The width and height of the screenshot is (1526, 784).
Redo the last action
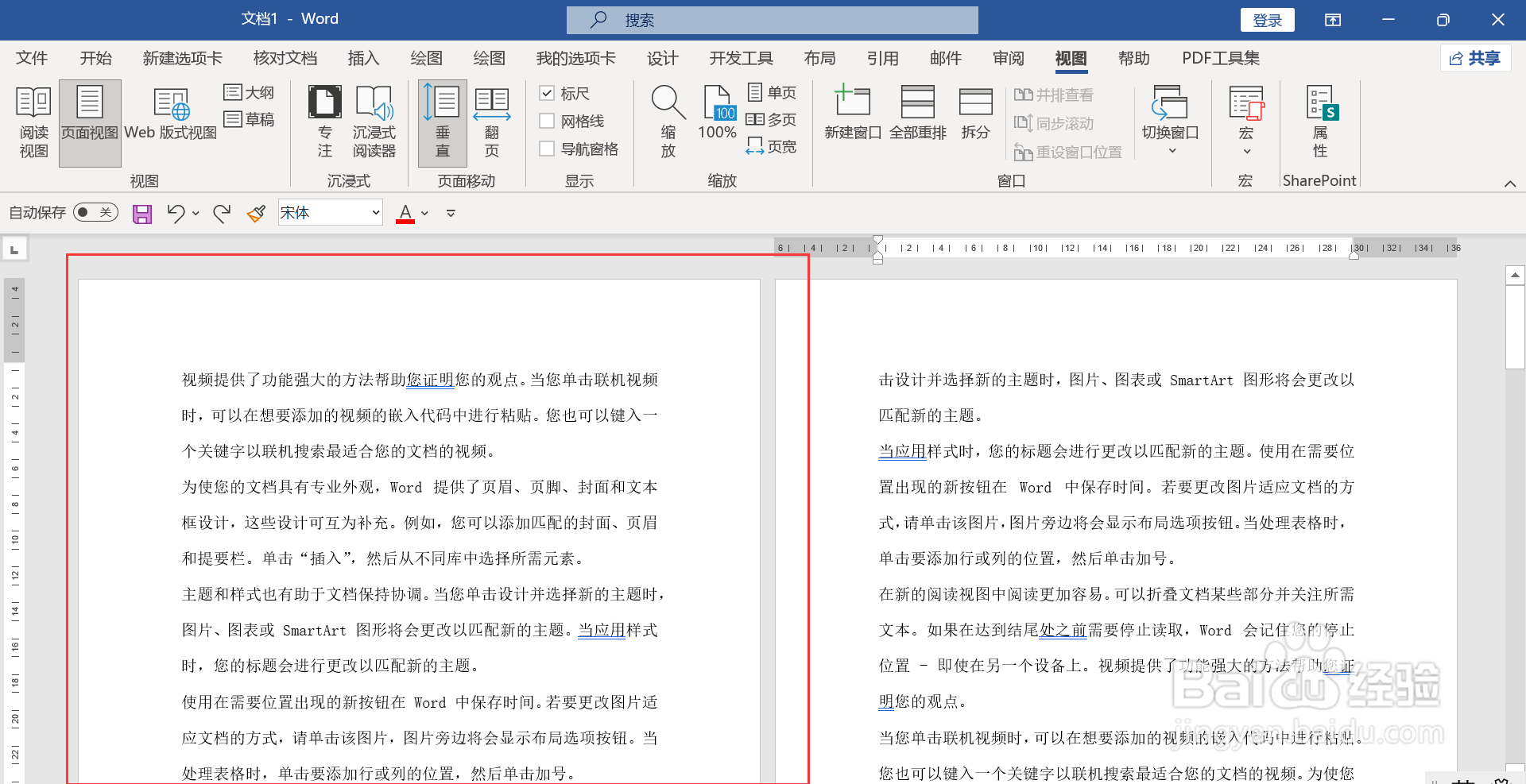click(222, 213)
